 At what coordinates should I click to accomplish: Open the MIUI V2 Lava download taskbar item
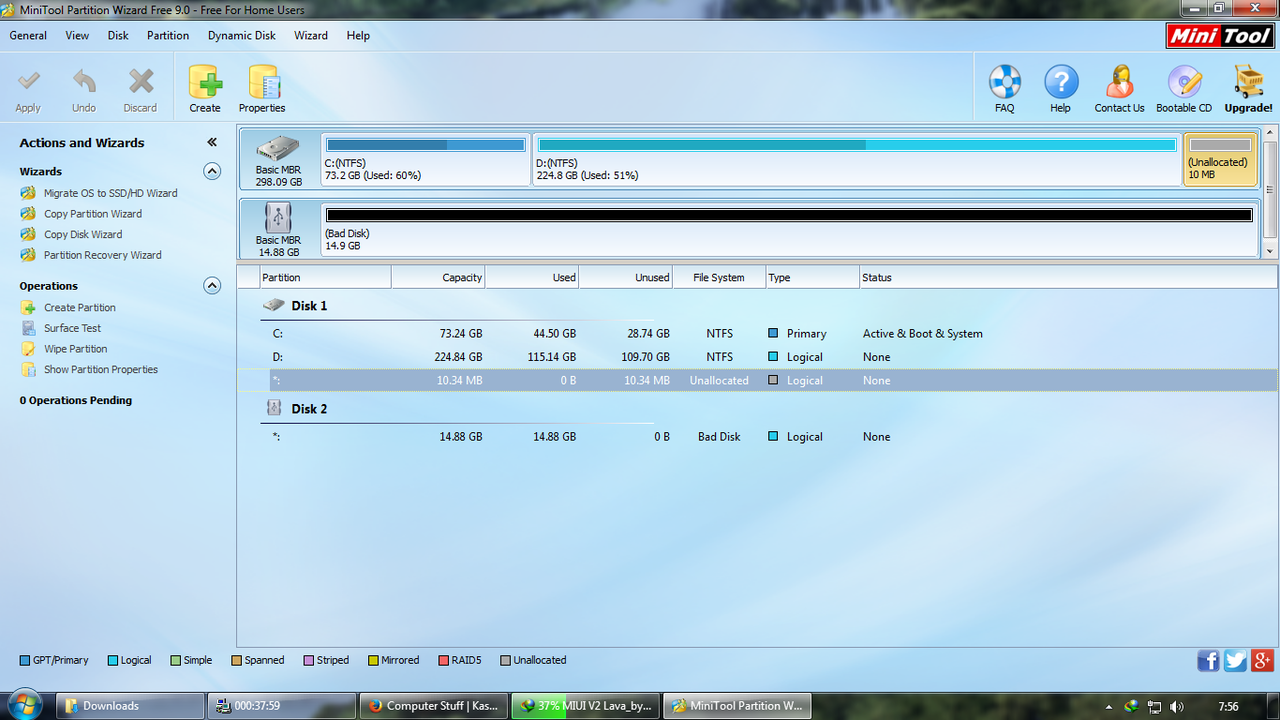(586, 706)
